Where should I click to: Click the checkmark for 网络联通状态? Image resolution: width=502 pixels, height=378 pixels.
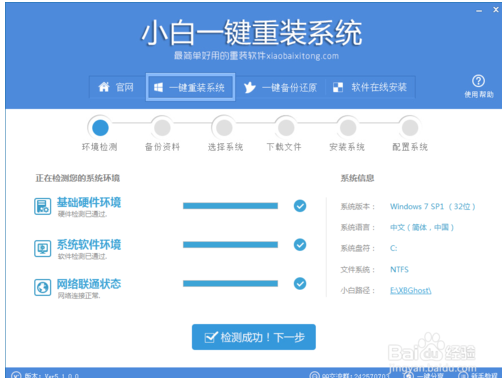coord(300,284)
